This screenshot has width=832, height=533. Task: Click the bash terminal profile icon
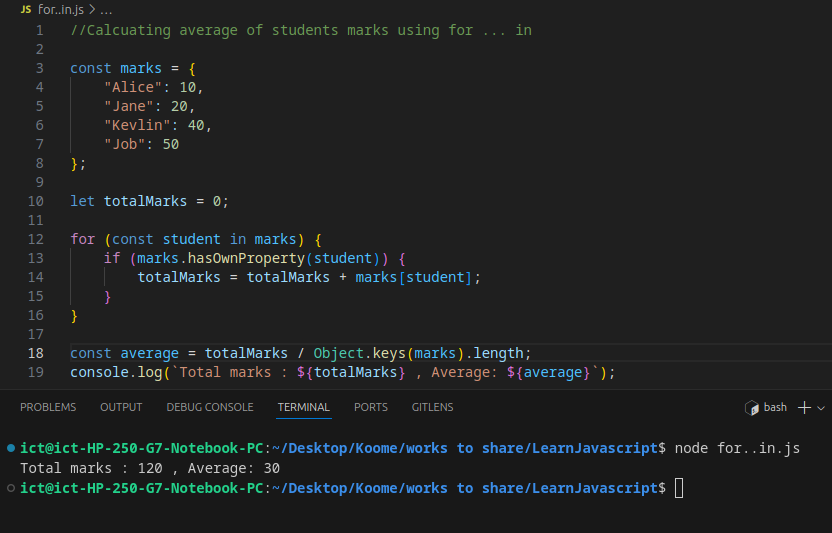(x=752, y=408)
